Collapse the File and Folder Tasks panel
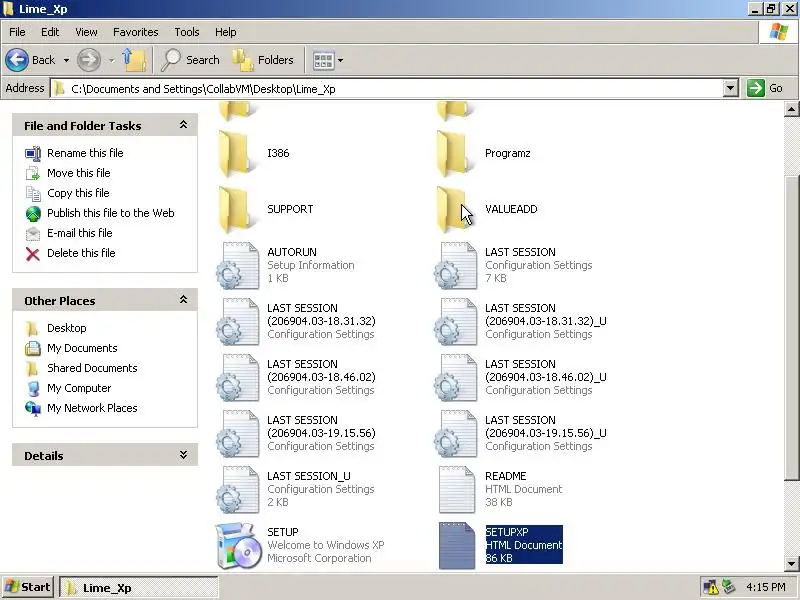 [x=183, y=125]
